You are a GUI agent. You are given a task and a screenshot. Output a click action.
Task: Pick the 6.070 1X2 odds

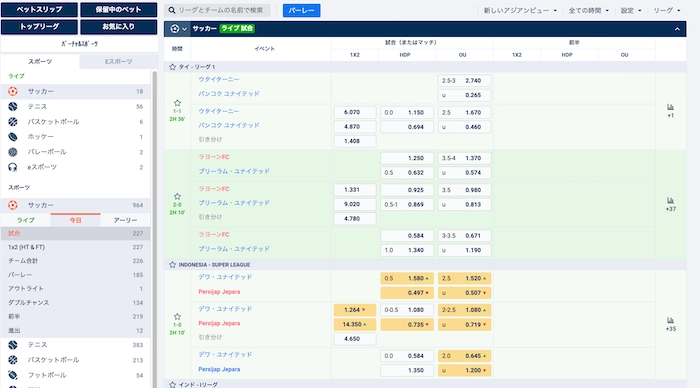[355, 113]
